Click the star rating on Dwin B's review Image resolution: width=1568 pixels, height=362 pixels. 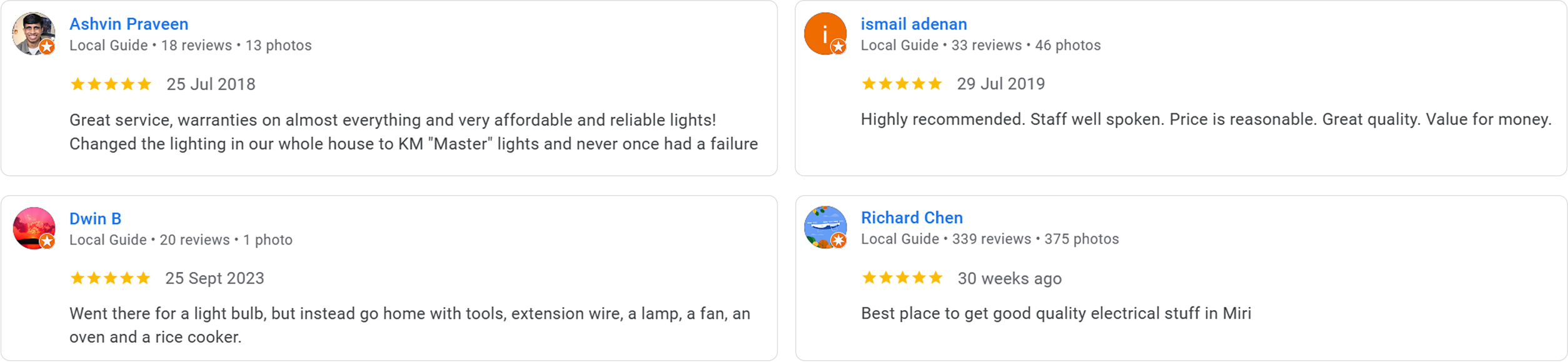point(110,278)
